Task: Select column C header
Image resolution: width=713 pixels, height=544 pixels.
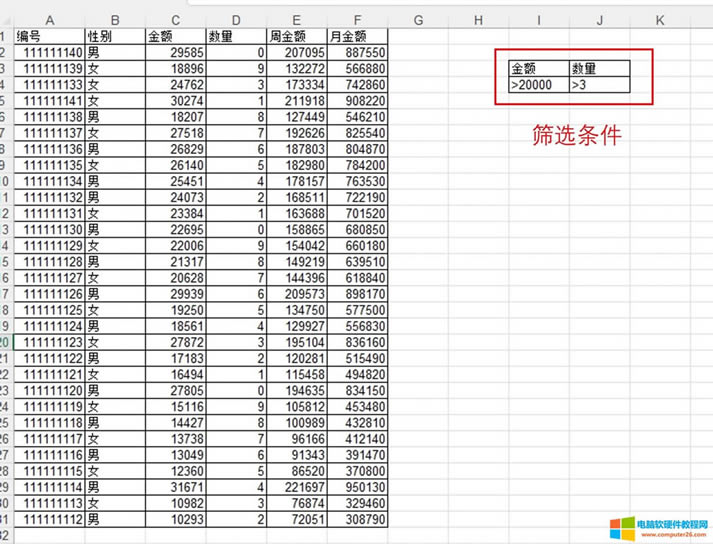Action: coord(175,20)
